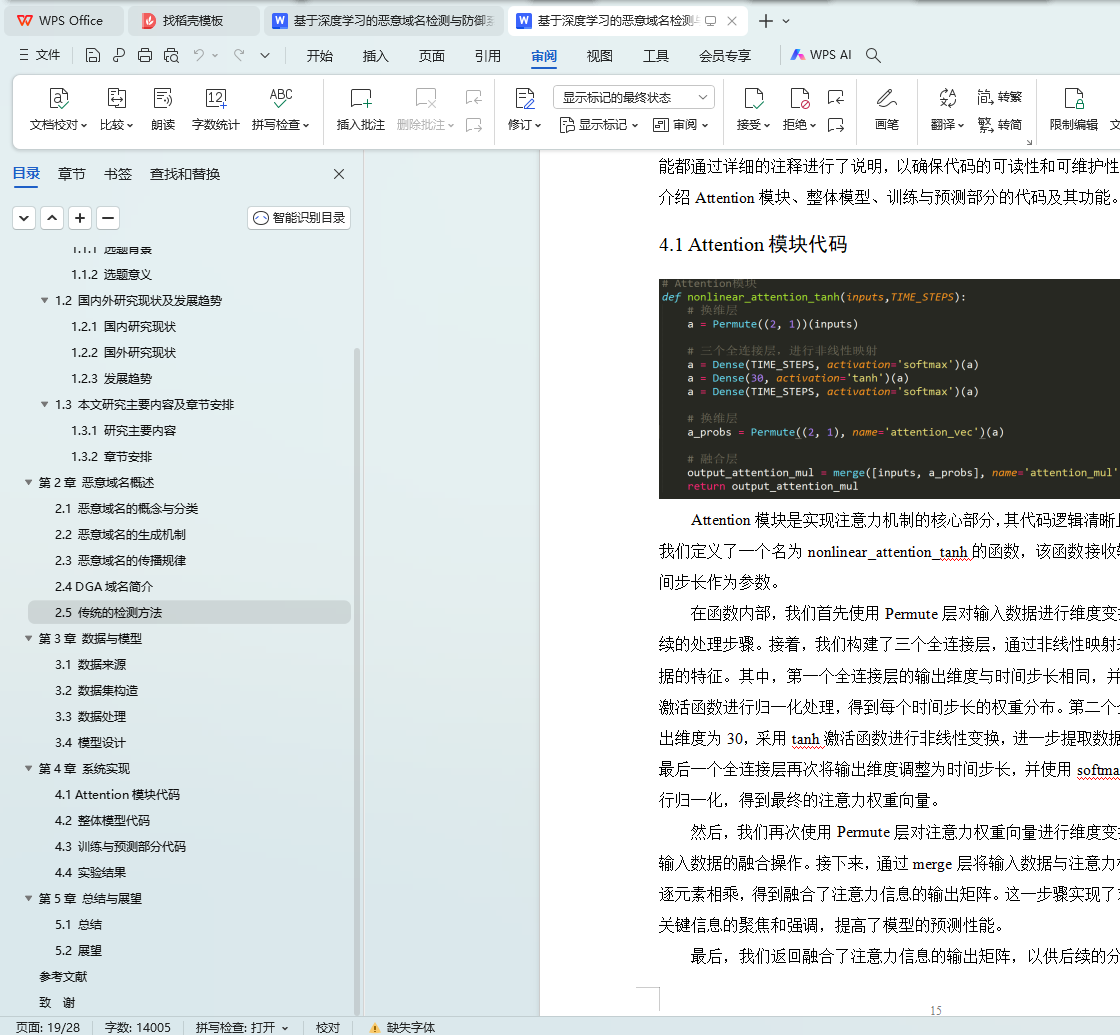Open the 显示标记 dropdown

click(599, 125)
